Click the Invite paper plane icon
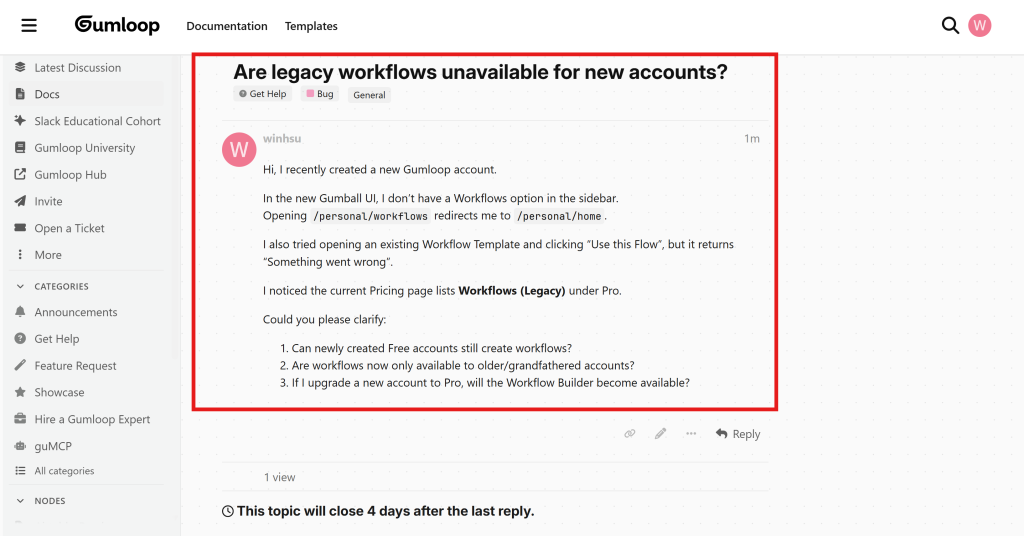This screenshot has width=1024, height=536. [20, 201]
